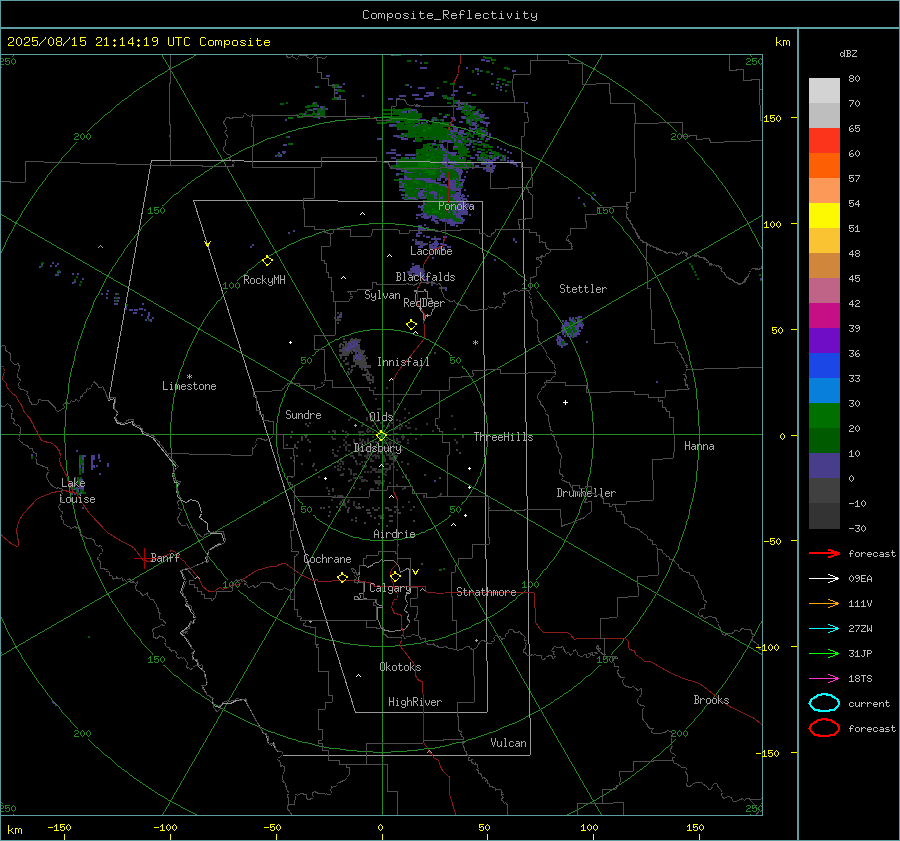
Task: Click the Composite_Reflectivity title
Action: tap(450, 15)
